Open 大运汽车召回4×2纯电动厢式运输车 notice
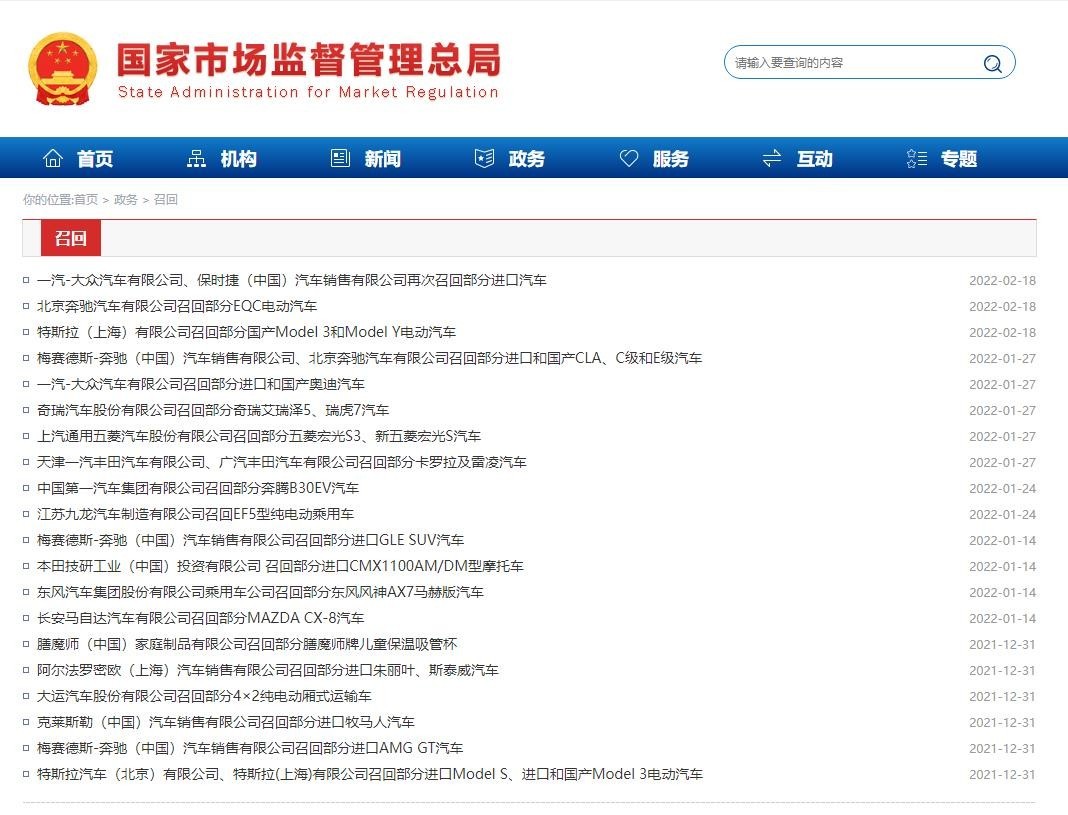 (204, 696)
